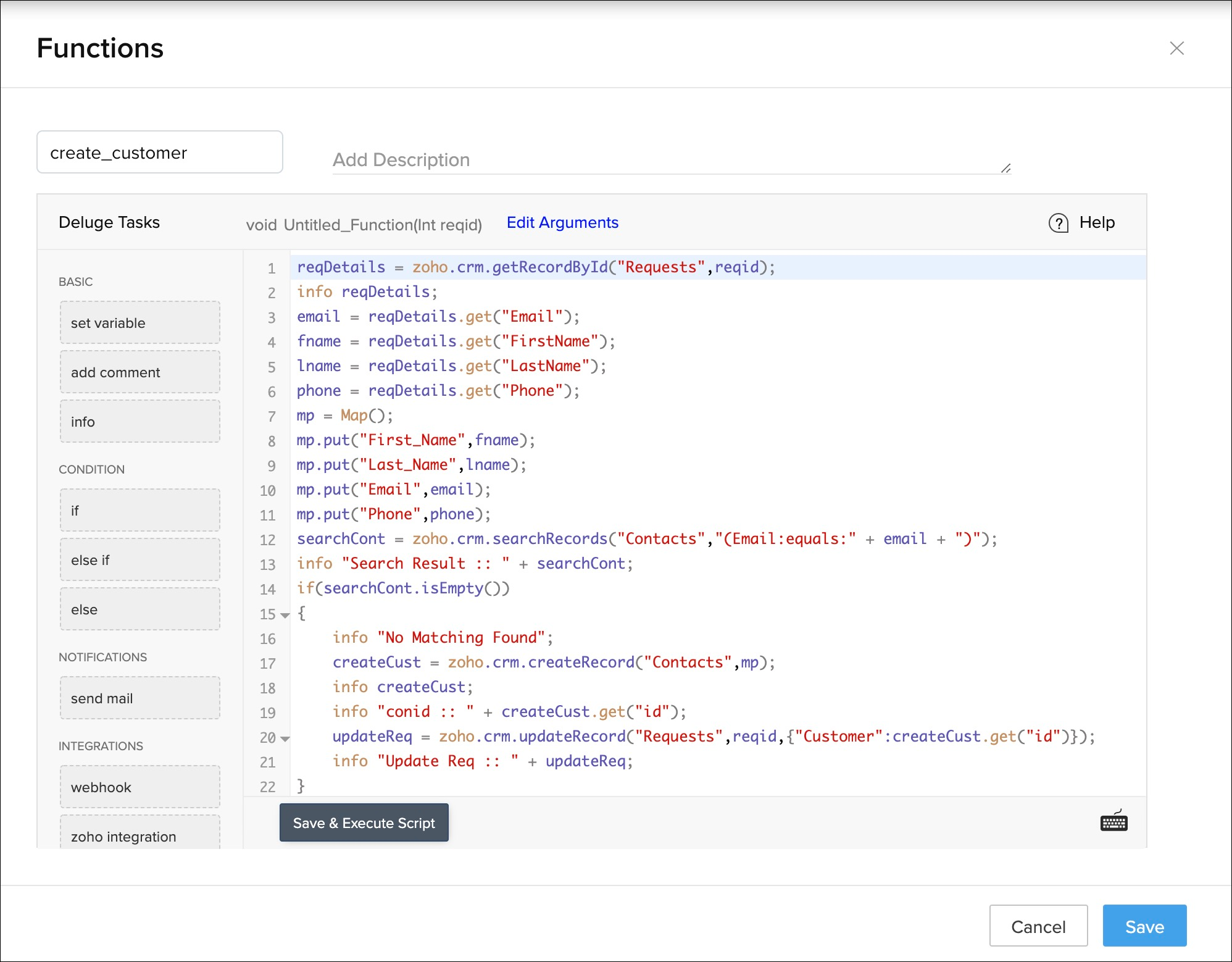Screen dimensions: 1232x962
Task: Focus the create_customer name field
Action: [x=160, y=153]
